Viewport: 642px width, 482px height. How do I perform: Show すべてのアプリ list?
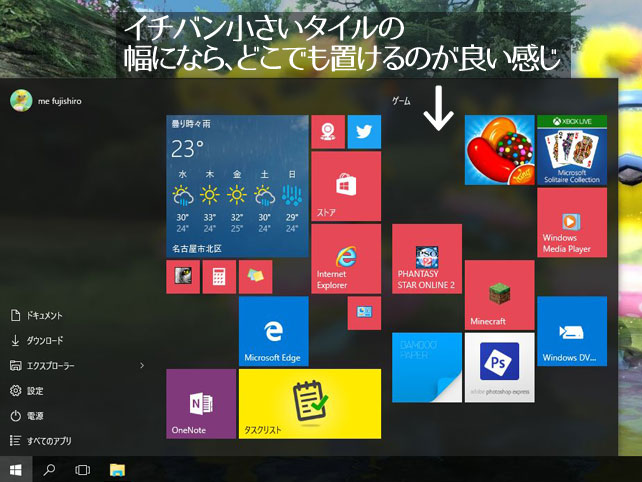[49, 441]
